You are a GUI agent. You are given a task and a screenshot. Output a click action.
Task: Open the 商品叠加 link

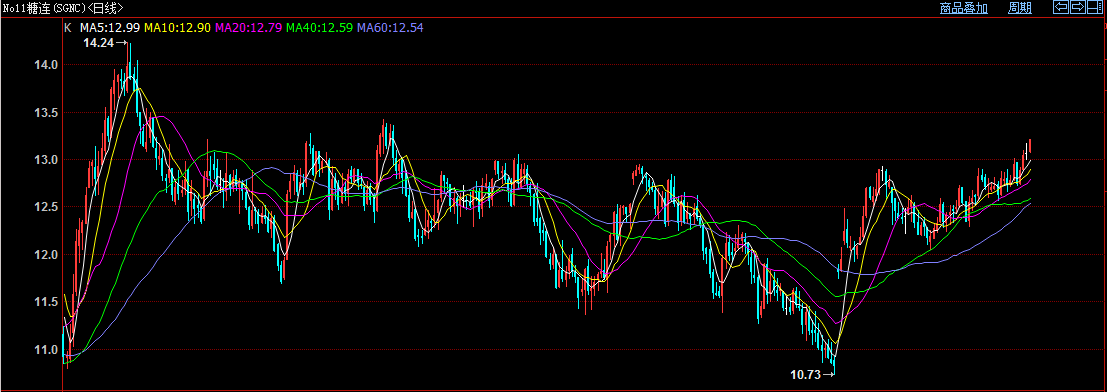tap(964, 8)
